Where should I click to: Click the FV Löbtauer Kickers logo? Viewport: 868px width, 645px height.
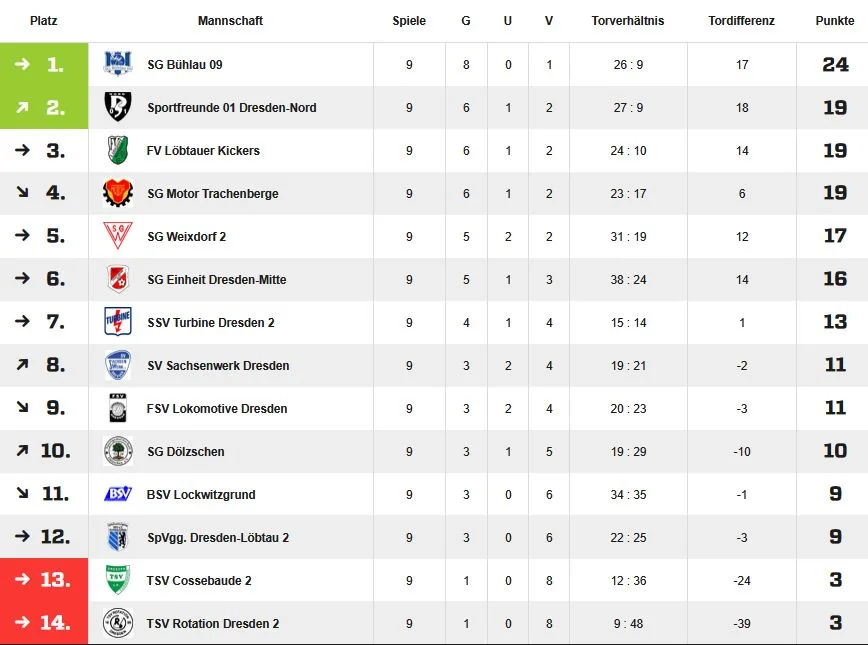(x=118, y=150)
